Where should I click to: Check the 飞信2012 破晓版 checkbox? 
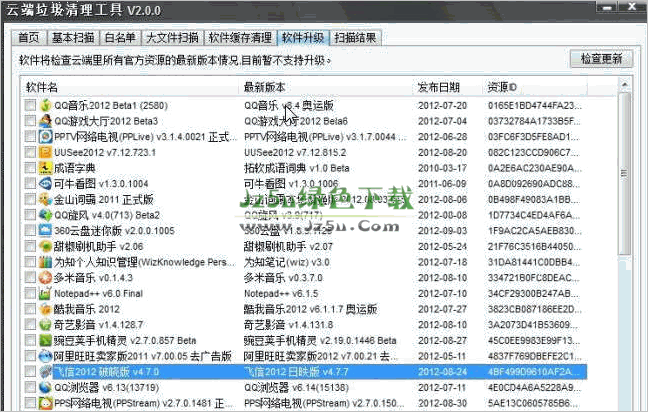(30, 372)
